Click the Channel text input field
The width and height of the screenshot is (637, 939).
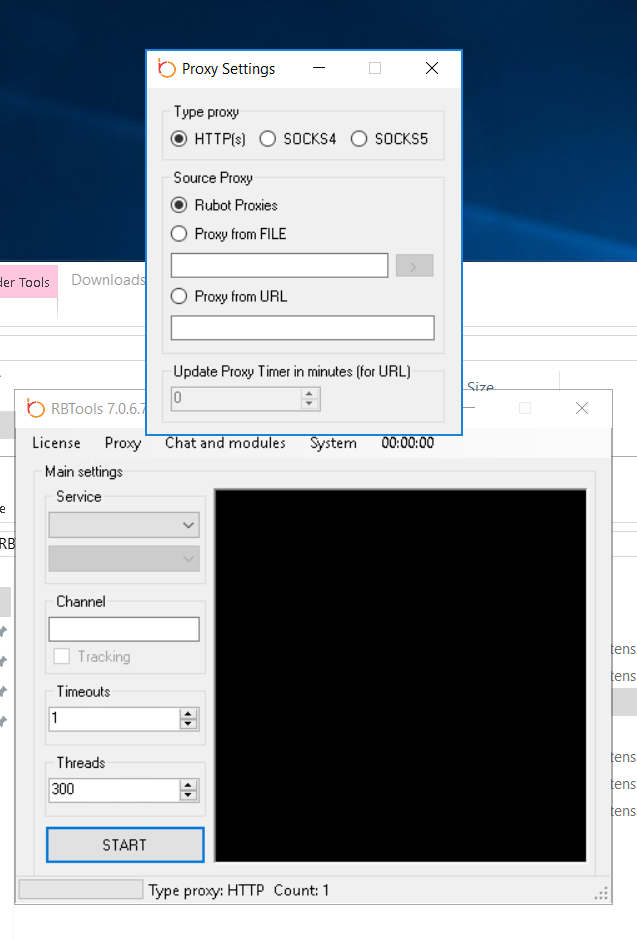pos(124,629)
